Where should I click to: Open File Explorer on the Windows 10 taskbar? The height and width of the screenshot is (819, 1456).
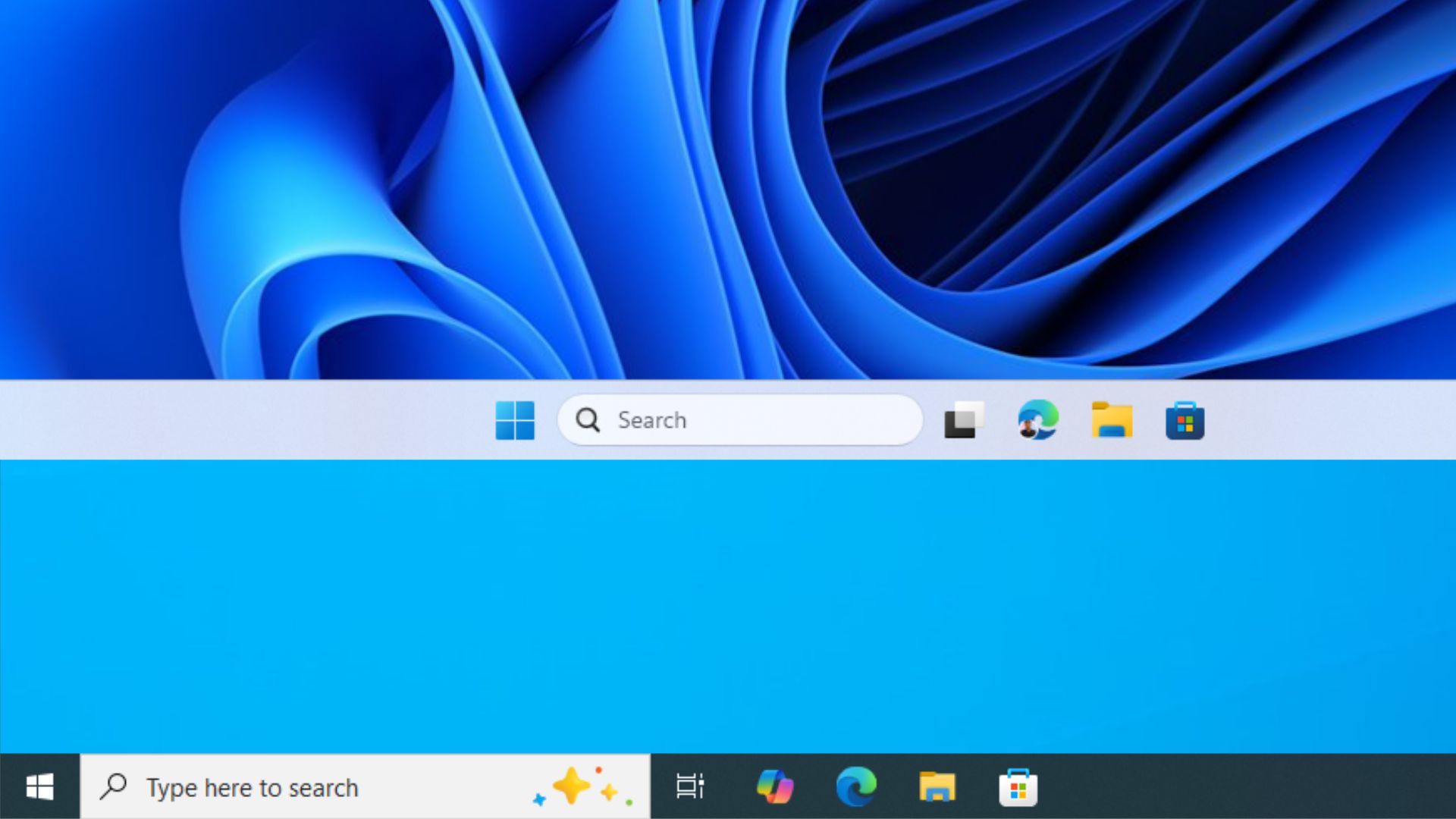(x=937, y=786)
